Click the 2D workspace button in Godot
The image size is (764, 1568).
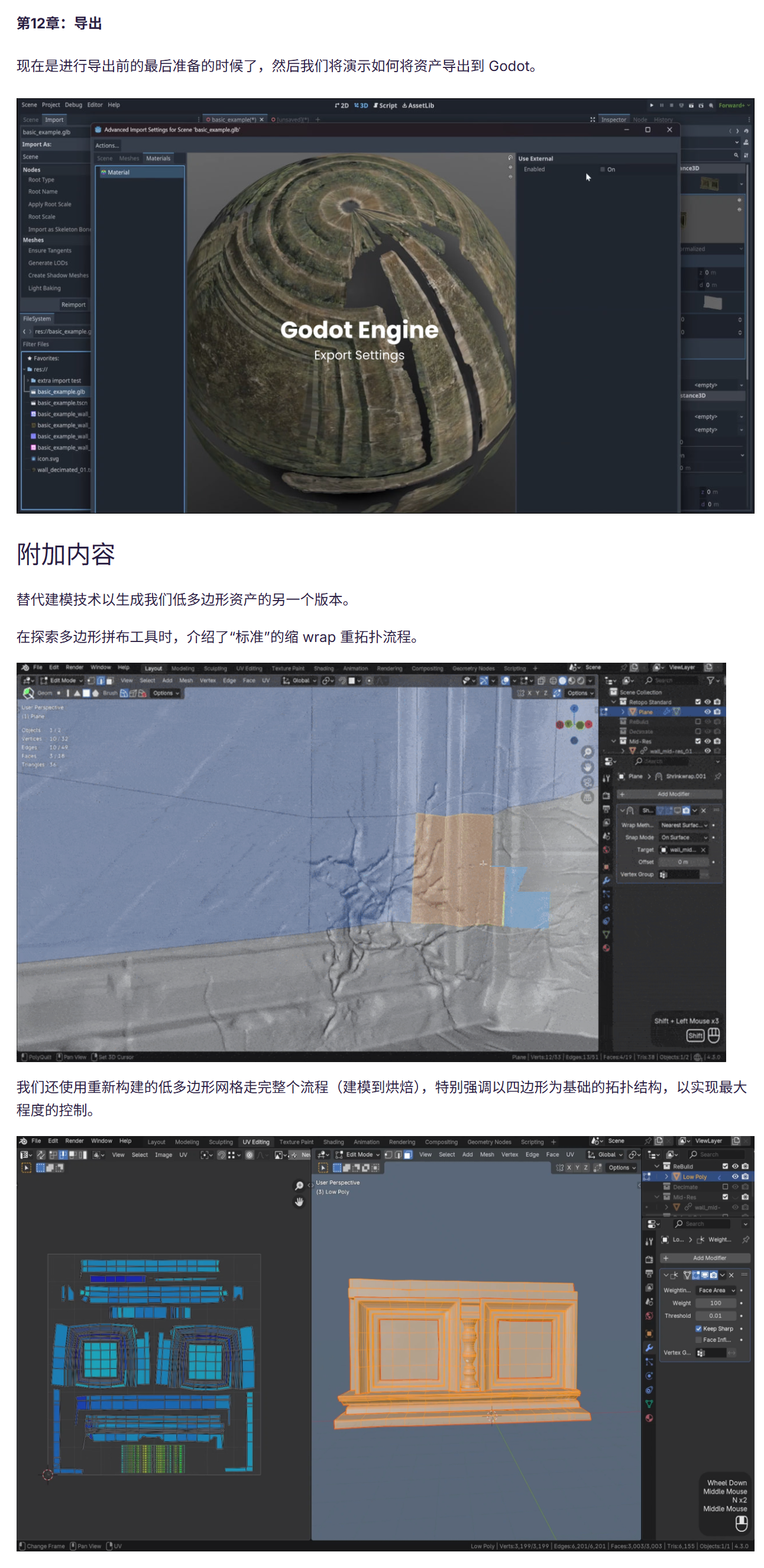coord(341,105)
